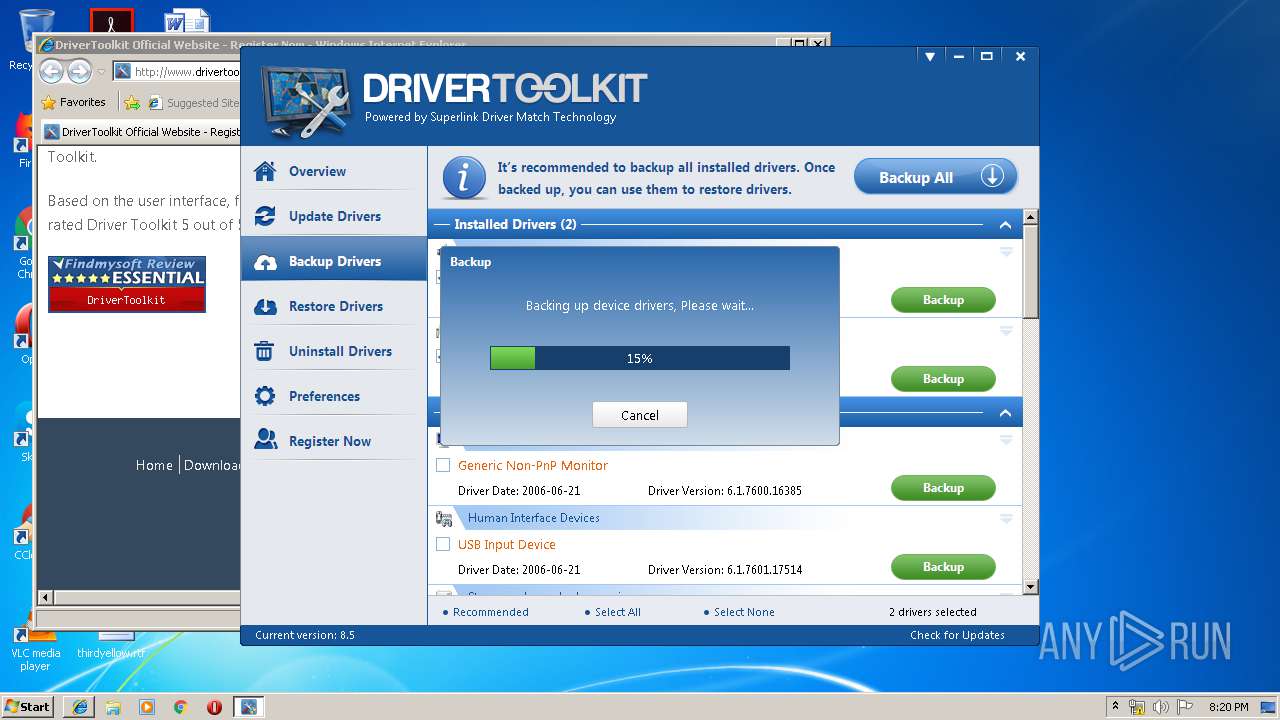Viewport: 1280px width, 720px height.
Task: Click Check for Updates link
Action: [x=957, y=635]
